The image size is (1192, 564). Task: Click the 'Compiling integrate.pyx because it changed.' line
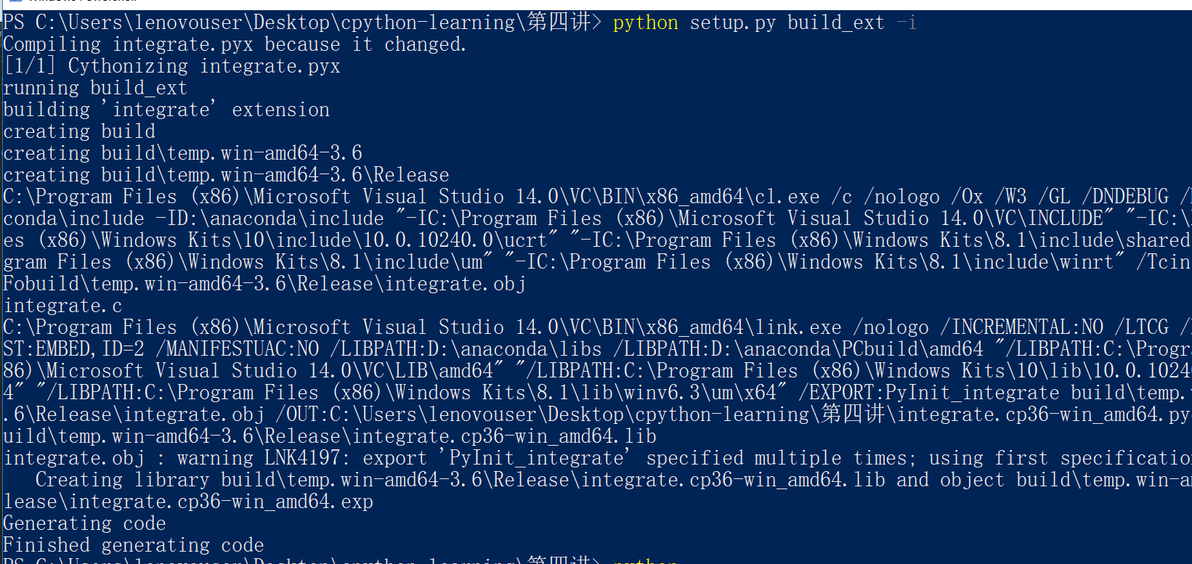pos(234,44)
